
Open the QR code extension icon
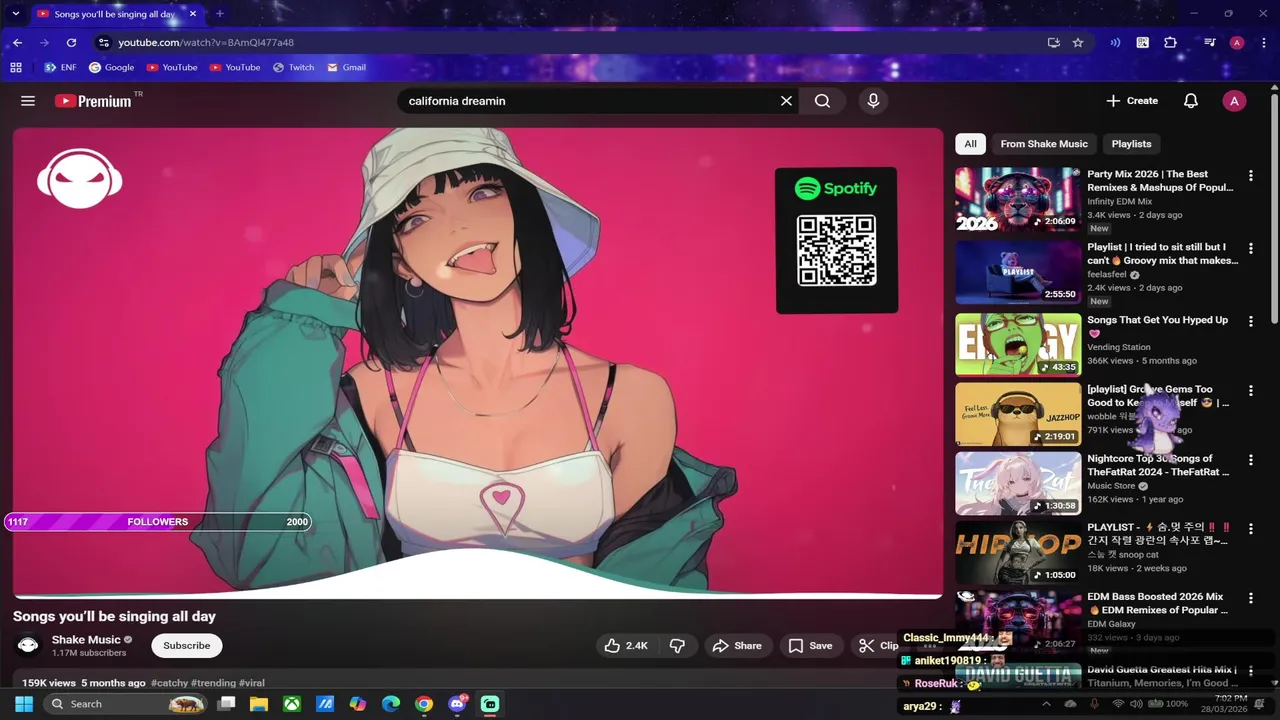click(x=1143, y=43)
